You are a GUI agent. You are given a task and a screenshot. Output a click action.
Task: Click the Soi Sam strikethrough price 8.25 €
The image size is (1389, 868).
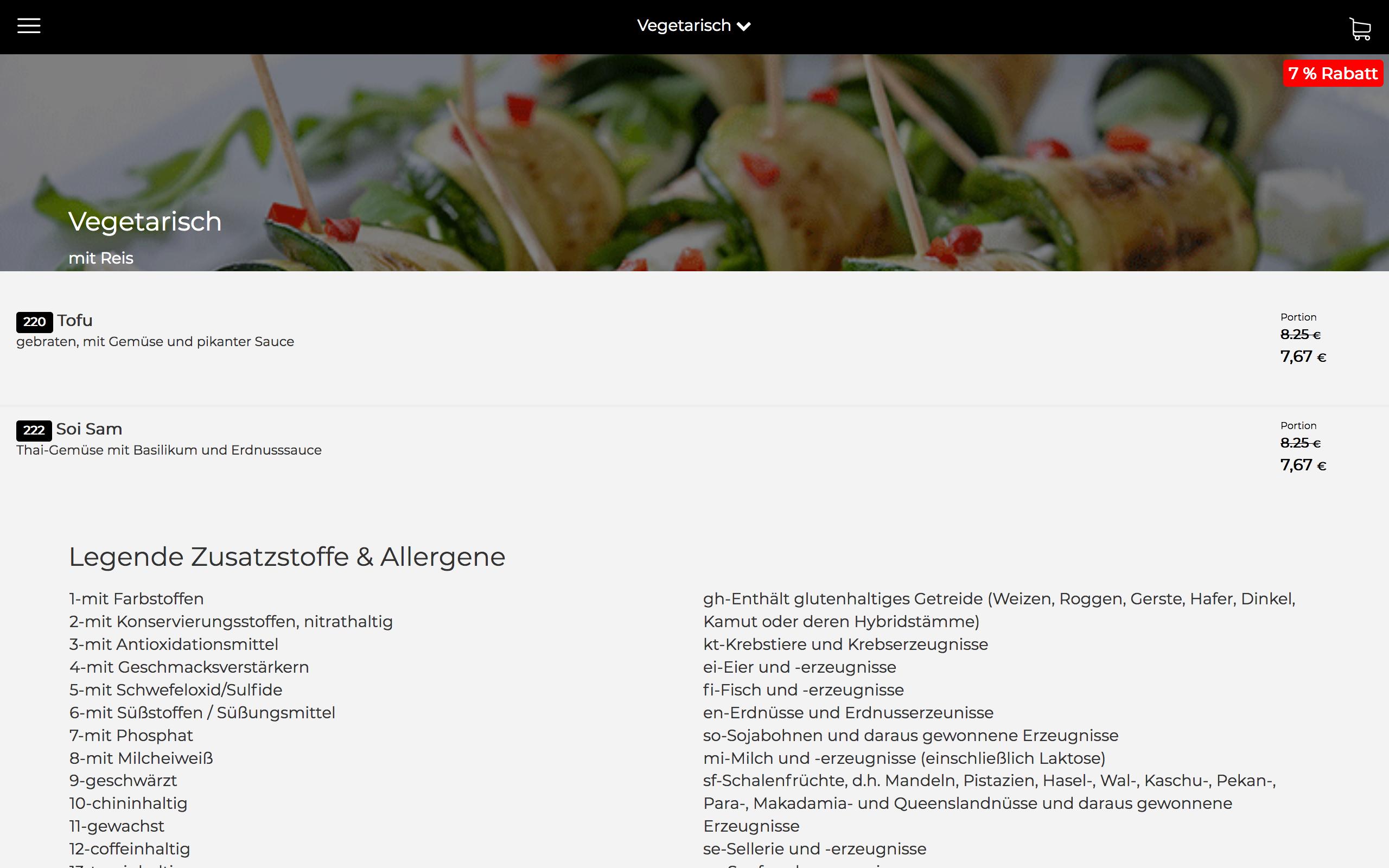click(1300, 443)
